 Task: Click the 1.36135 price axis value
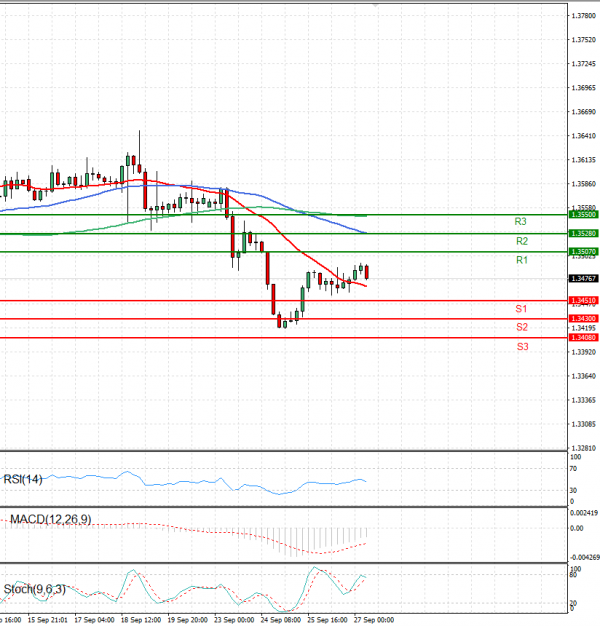click(x=583, y=160)
